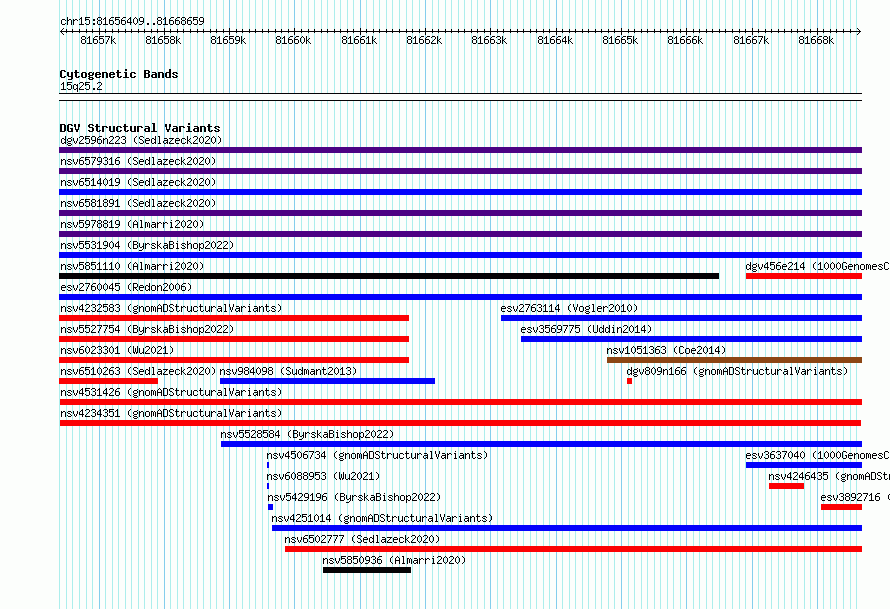Screen dimensions: 890x609
Task: Click the blue nsv984098 variant bar
Action: click(328, 381)
